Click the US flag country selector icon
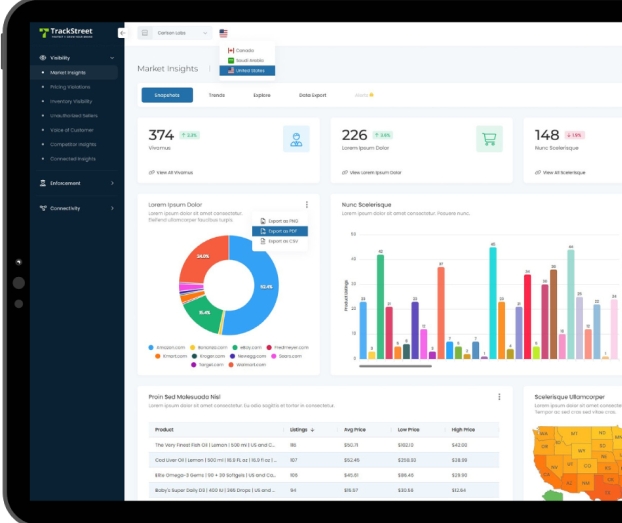622x523 pixels. click(223, 33)
